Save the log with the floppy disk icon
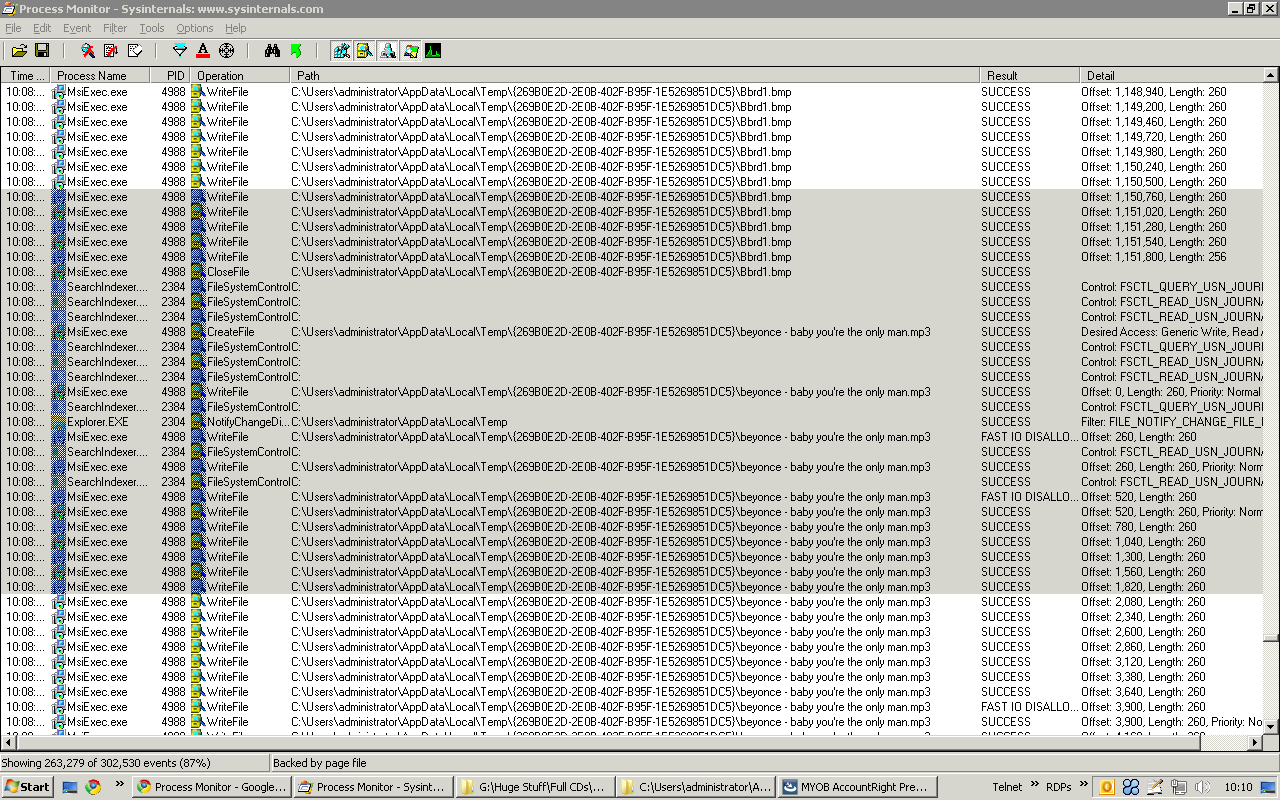1280x800 pixels. [x=42, y=50]
